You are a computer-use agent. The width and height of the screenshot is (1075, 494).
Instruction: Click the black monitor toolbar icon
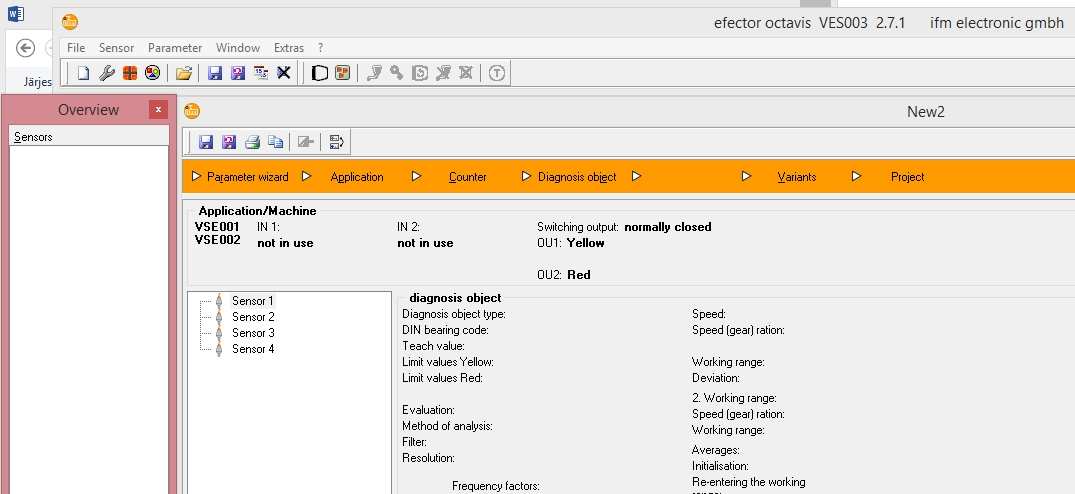319,73
